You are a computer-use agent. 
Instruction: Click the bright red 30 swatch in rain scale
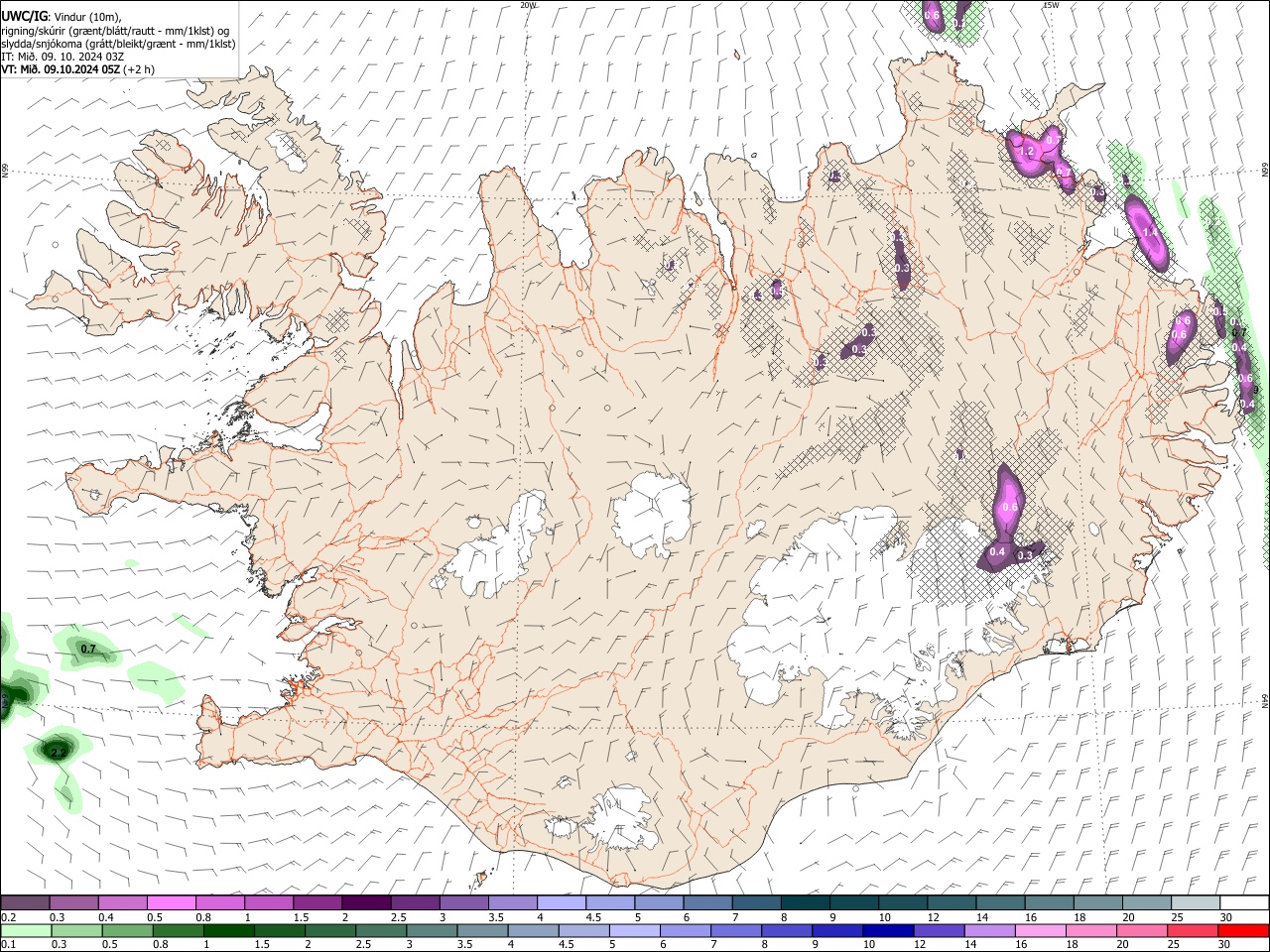point(1243,930)
